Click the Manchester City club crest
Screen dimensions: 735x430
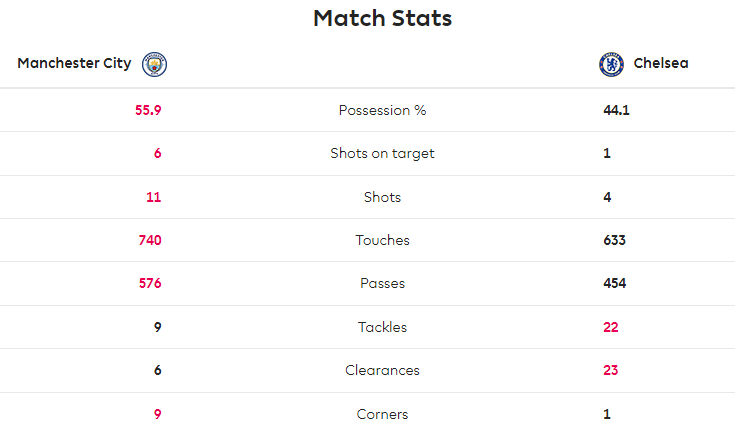[x=154, y=64]
